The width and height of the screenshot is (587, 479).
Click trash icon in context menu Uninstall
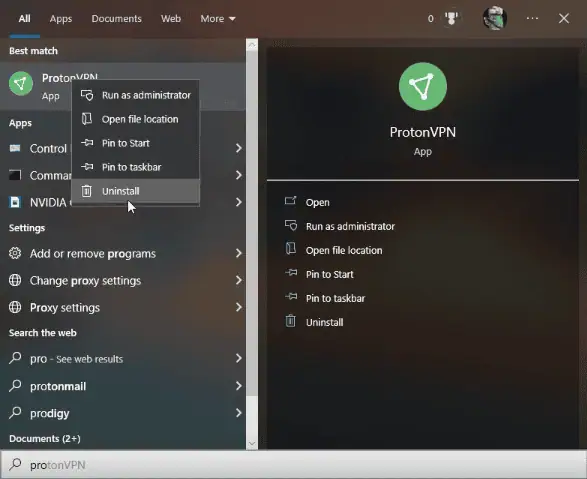(x=86, y=190)
